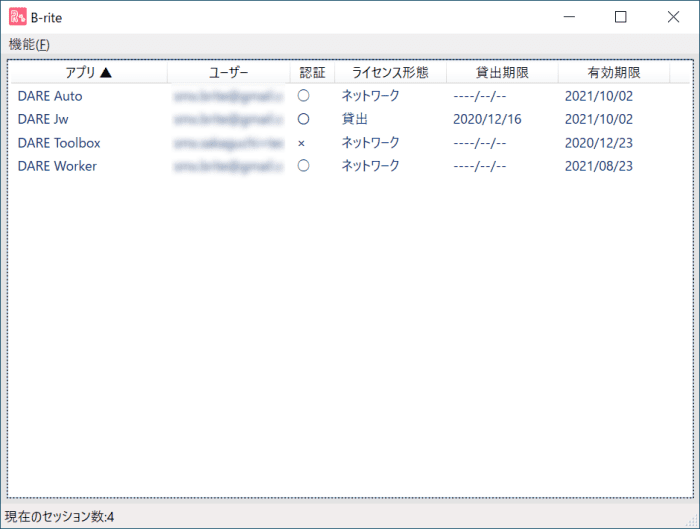The height and width of the screenshot is (529, 700).
Task: Click empty lending date of DARE Worker
Action: [x=479, y=166]
